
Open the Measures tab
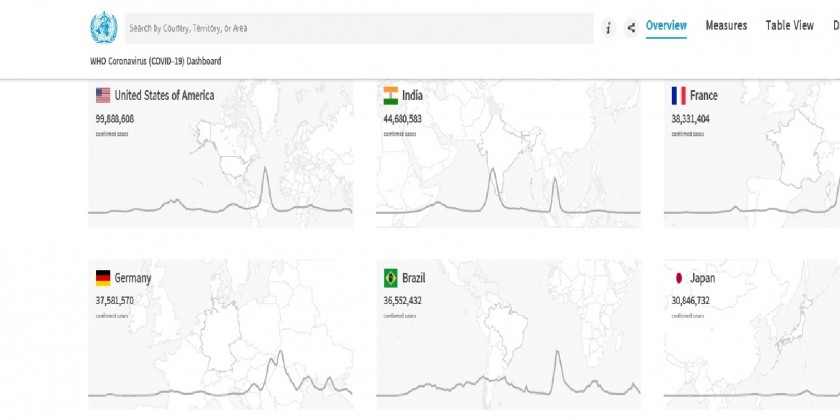tap(726, 26)
